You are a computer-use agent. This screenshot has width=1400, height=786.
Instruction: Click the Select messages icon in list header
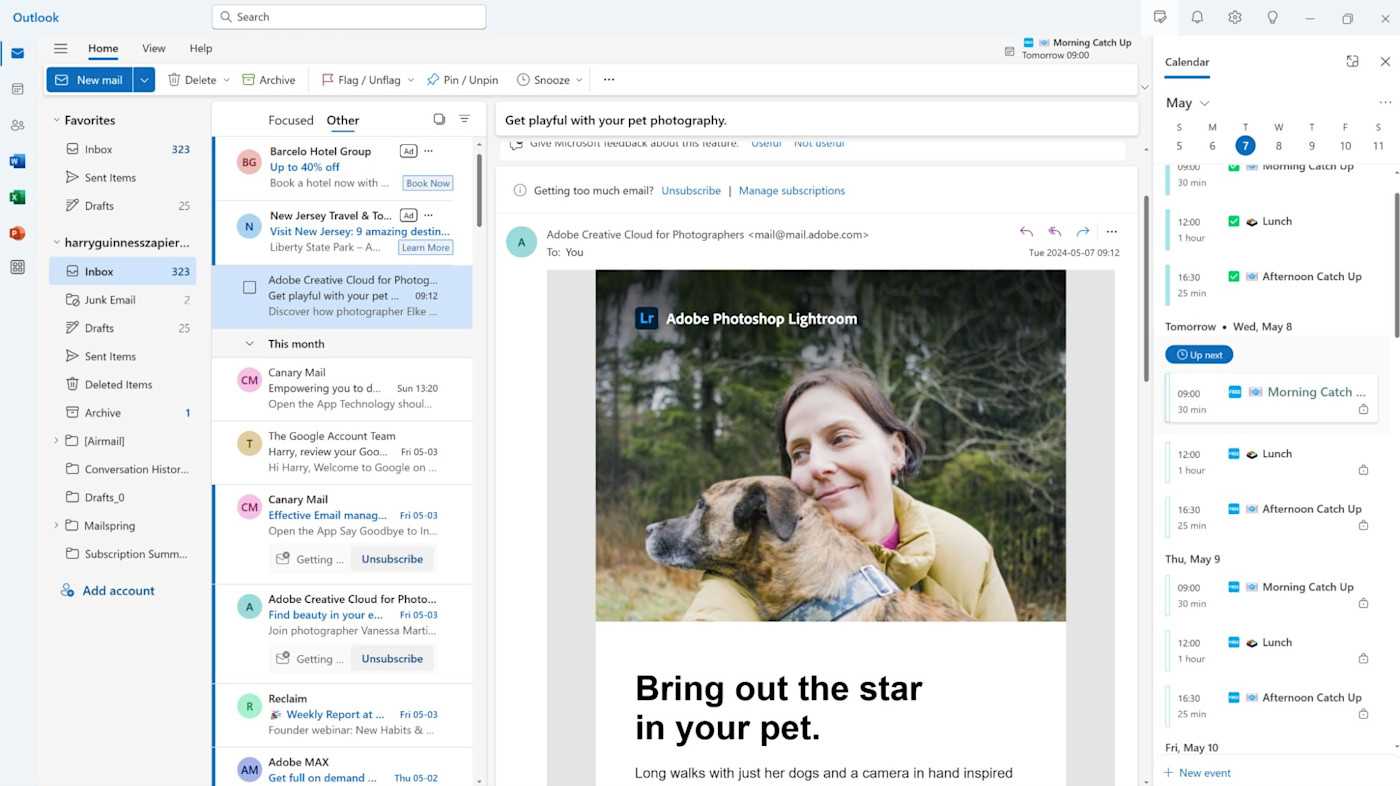pyautogui.click(x=439, y=119)
